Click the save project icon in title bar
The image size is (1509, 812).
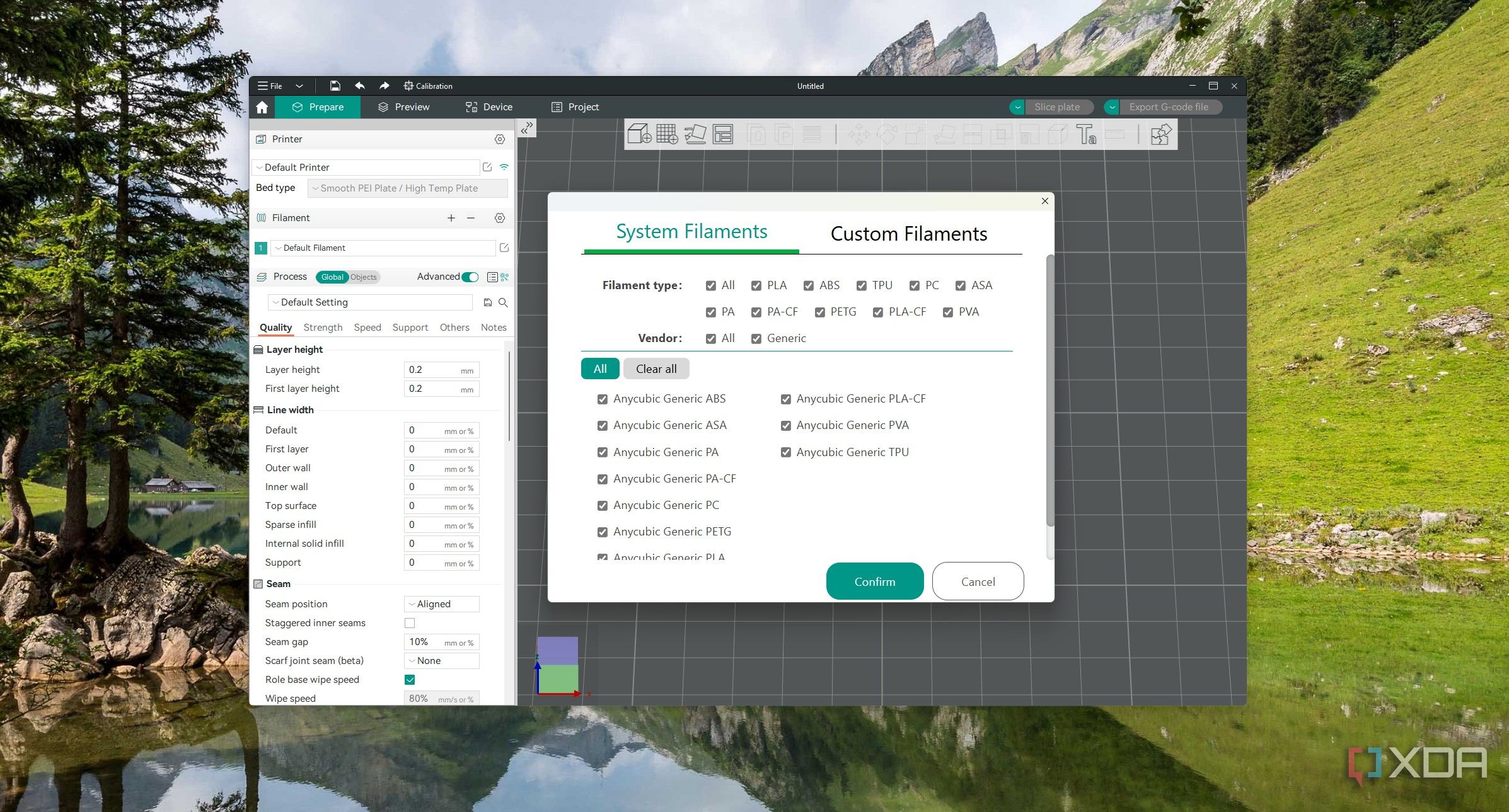click(x=335, y=86)
